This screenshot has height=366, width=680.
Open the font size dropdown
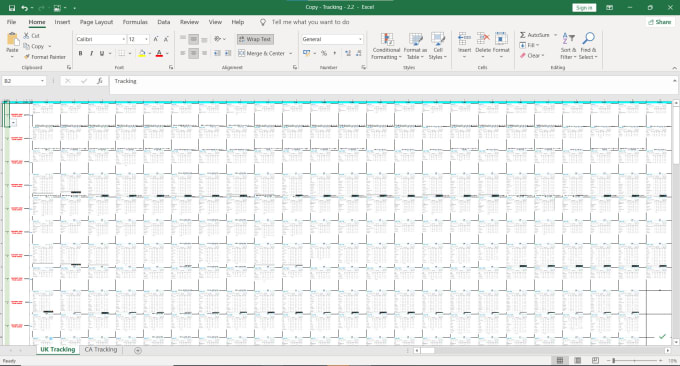click(x=146, y=39)
